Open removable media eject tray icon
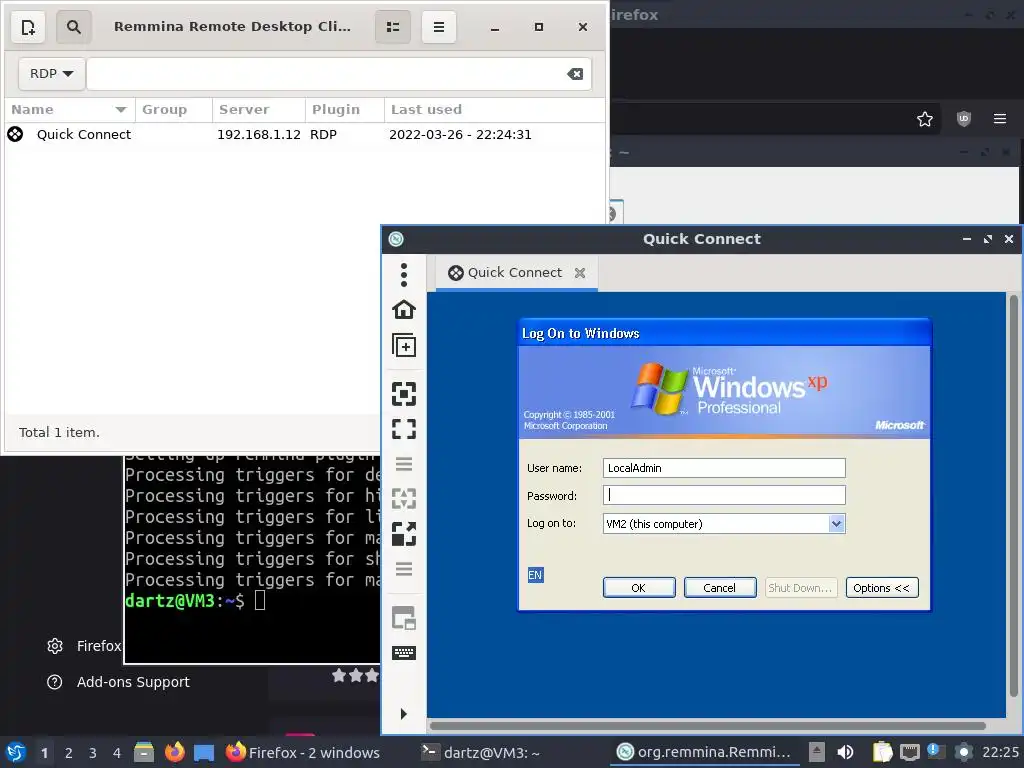This screenshot has width=1024, height=768. point(816,752)
